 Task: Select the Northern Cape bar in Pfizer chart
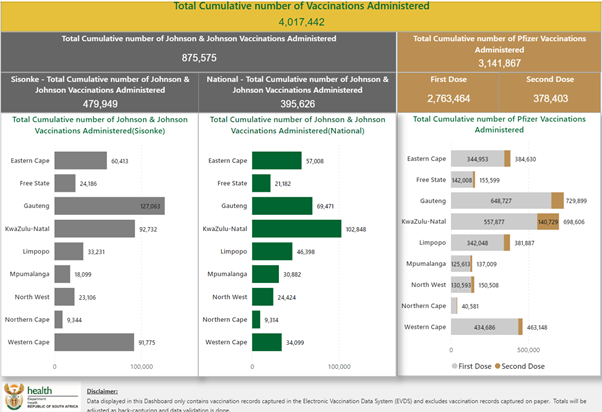pos(453,306)
